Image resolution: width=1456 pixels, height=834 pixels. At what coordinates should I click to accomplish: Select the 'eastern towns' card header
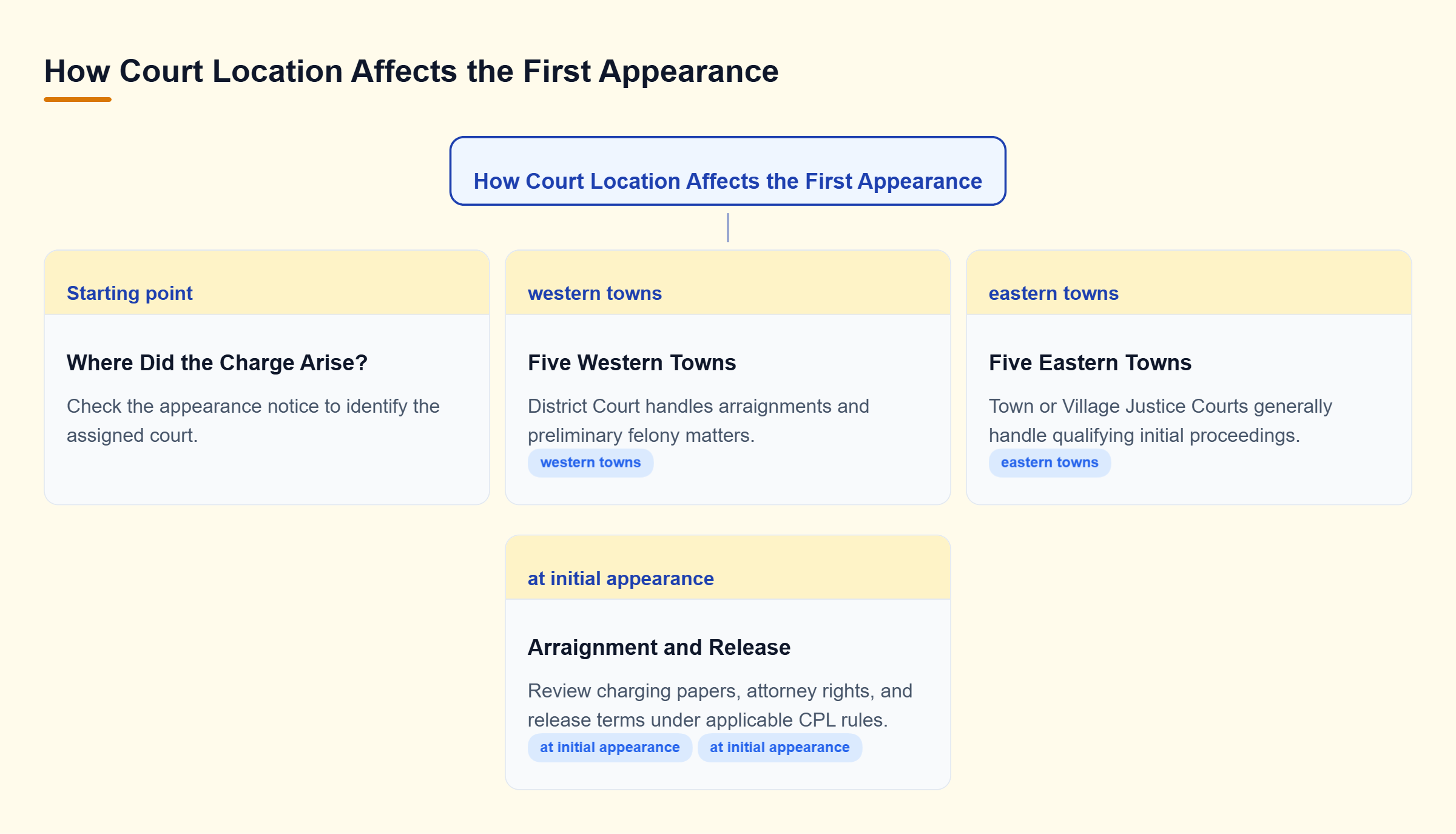[x=1188, y=283]
